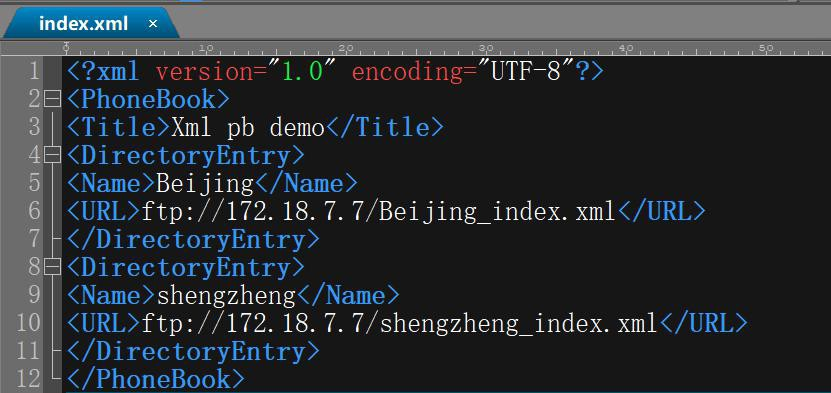
Task: Click the closing </PhoneBook> tag
Action: tap(156, 379)
